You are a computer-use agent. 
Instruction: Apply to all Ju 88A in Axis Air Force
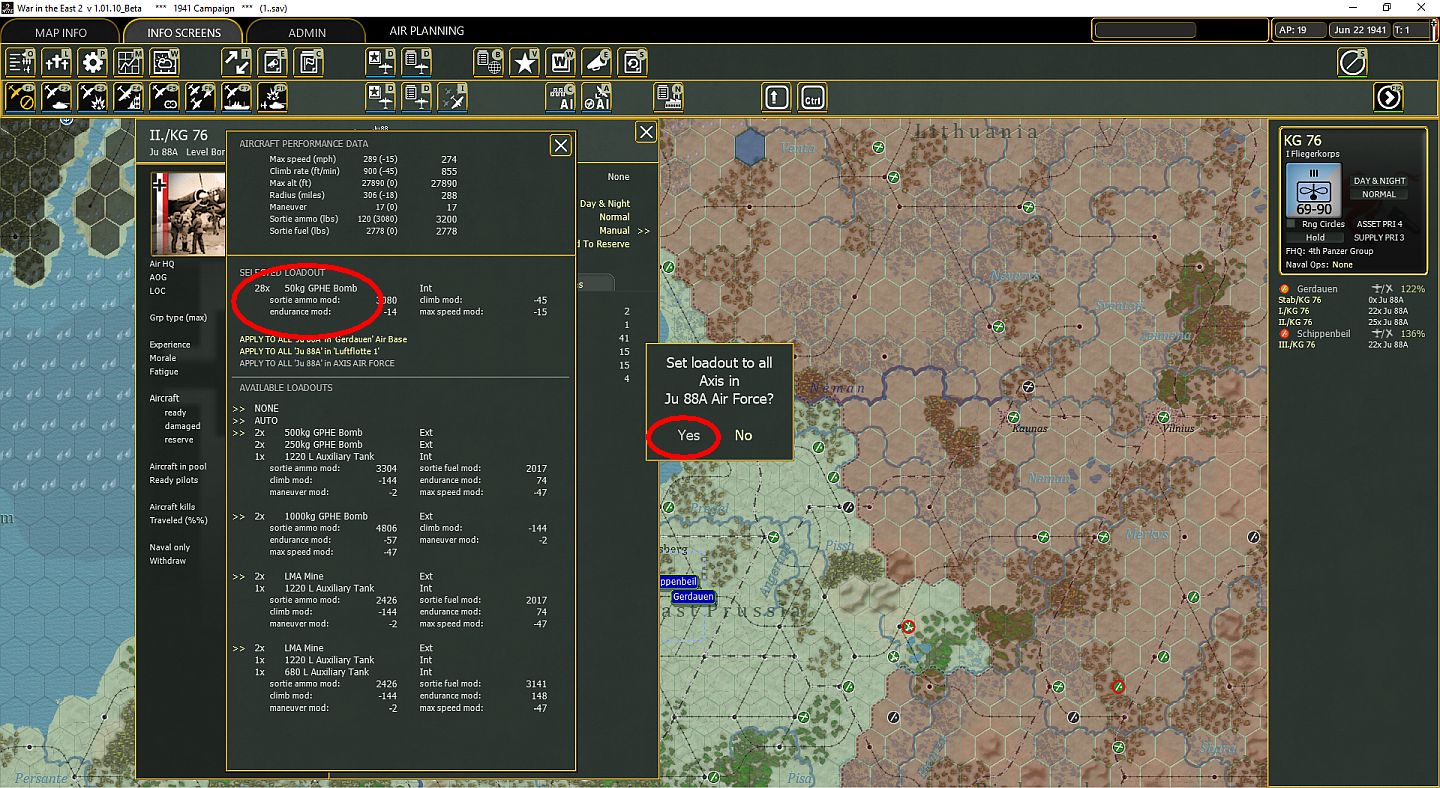pyautogui.click(x=317, y=363)
